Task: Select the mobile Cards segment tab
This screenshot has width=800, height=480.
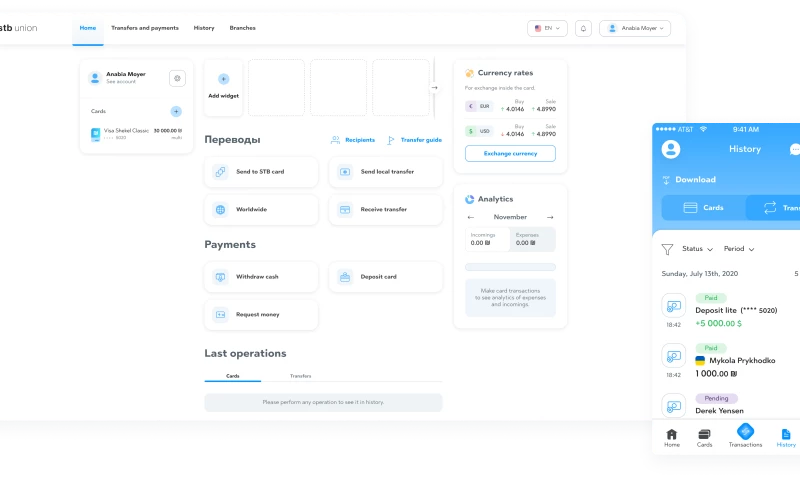Action: coord(704,208)
